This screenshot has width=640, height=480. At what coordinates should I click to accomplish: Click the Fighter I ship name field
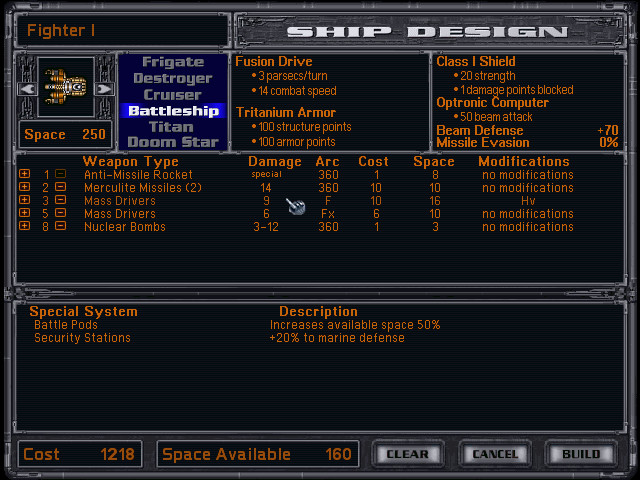(120, 30)
